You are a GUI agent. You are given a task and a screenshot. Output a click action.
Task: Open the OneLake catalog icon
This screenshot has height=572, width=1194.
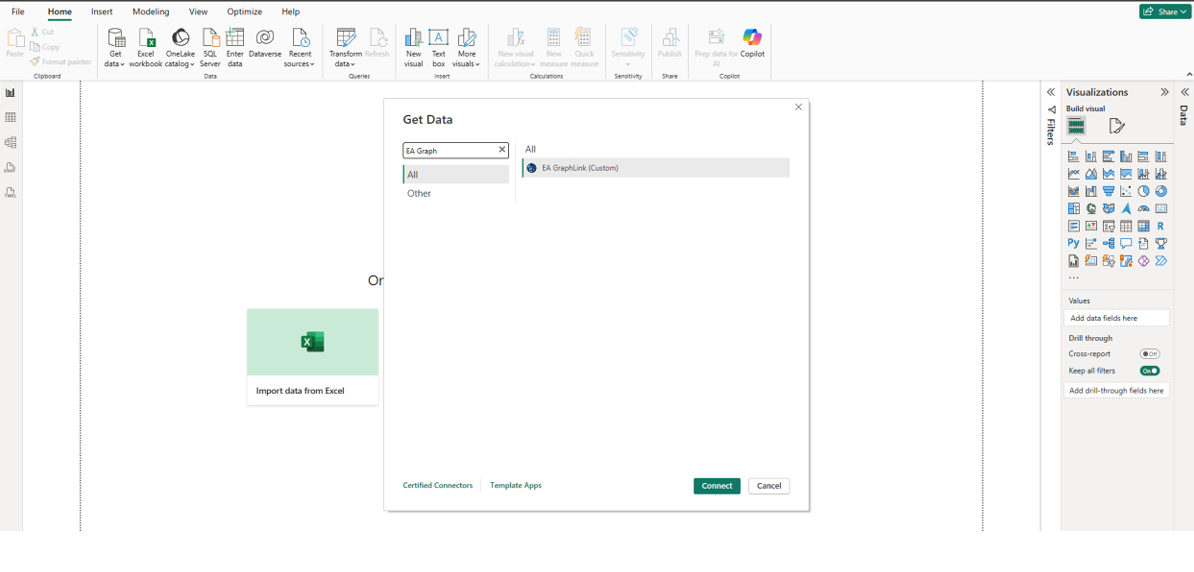click(x=180, y=38)
